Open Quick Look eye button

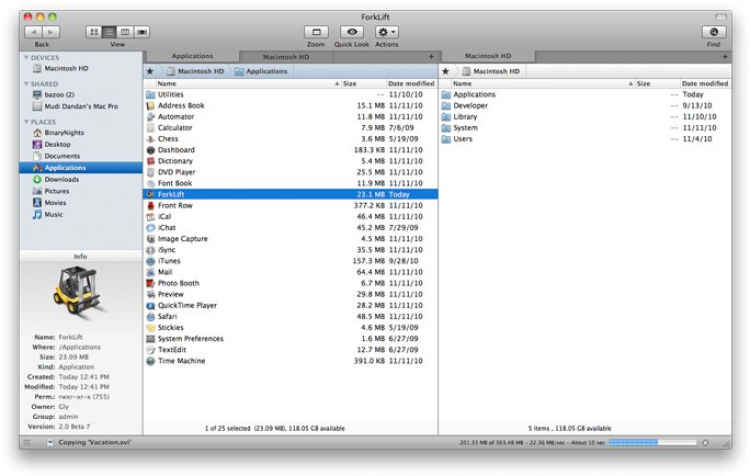click(x=352, y=32)
